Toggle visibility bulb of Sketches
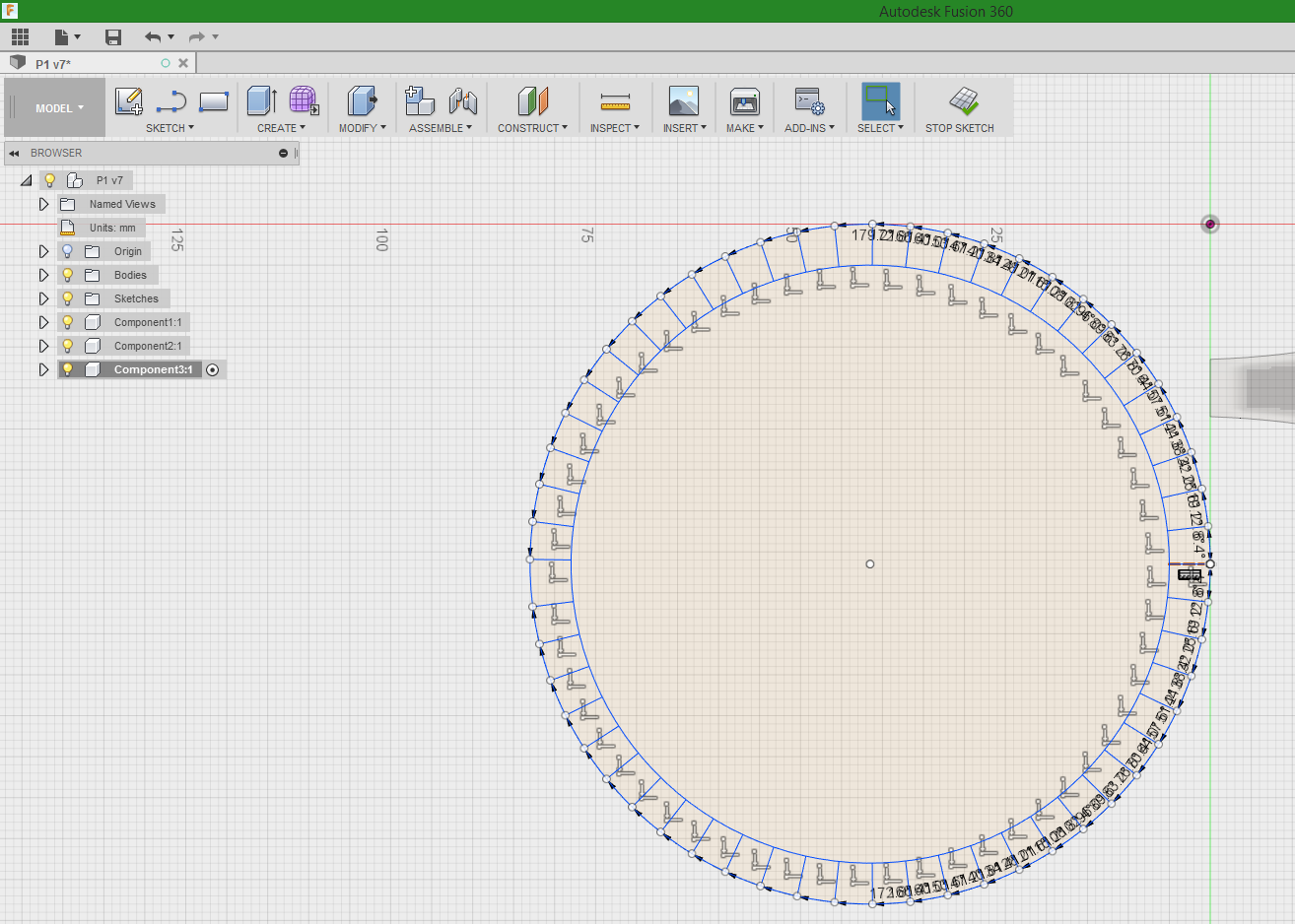Viewport: 1295px width, 924px height. pyautogui.click(x=67, y=298)
